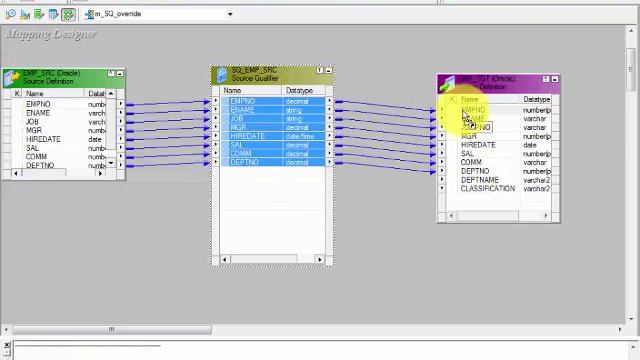Open the Mapplet Designer tool

pyautogui.click(x=53, y=15)
